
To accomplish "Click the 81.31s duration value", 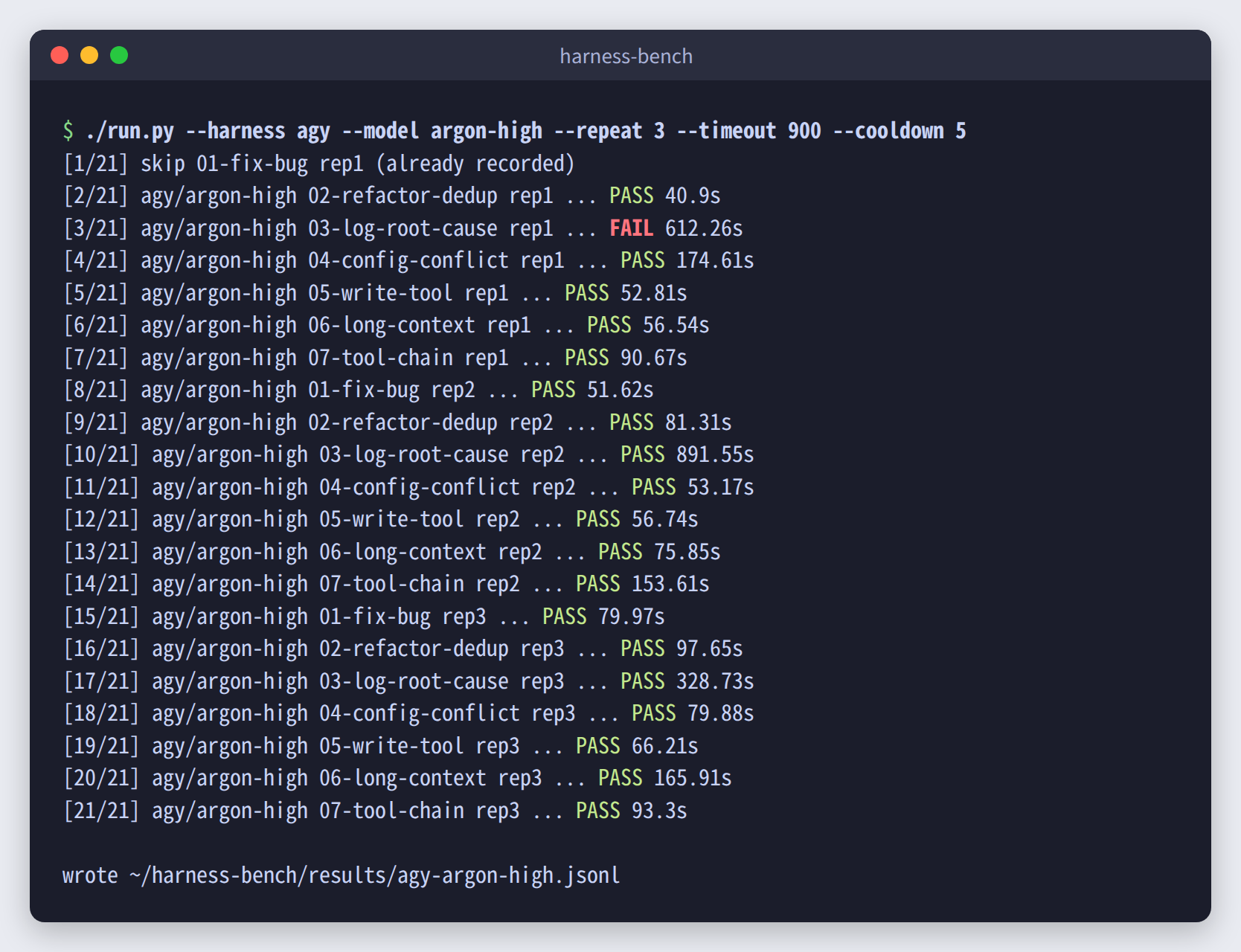I will tap(698, 422).
